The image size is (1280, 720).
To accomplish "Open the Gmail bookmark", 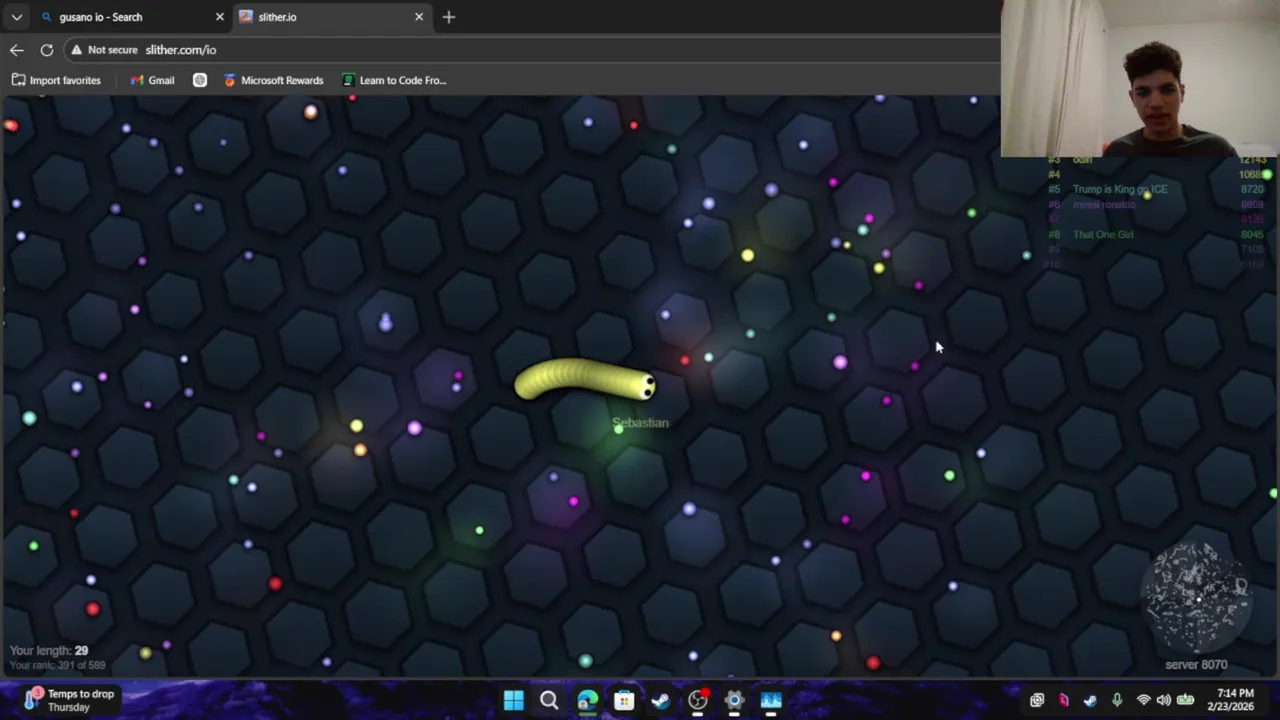I will coord(152,80).
